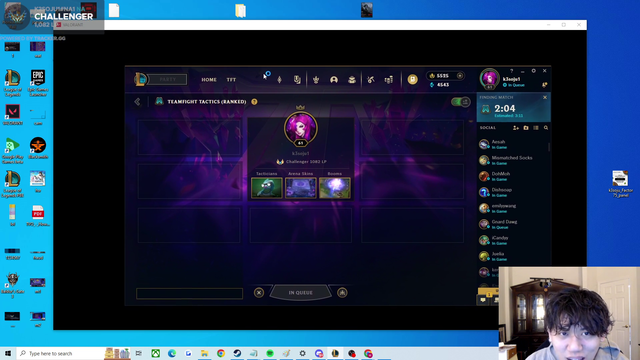The width and height of the screenshot is (640, 360).
Task: Open Spotify from the taskbar
Action: tap(270, 353)
